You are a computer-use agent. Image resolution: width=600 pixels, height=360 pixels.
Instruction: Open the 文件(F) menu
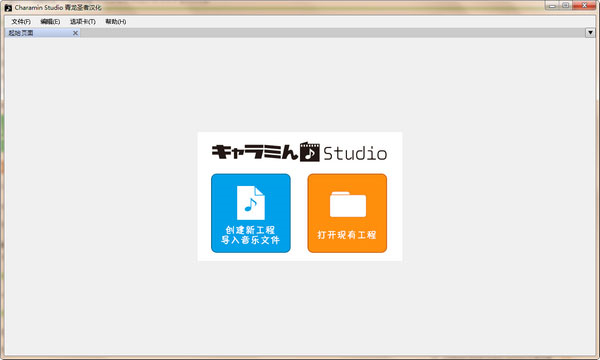click(21, 21)
